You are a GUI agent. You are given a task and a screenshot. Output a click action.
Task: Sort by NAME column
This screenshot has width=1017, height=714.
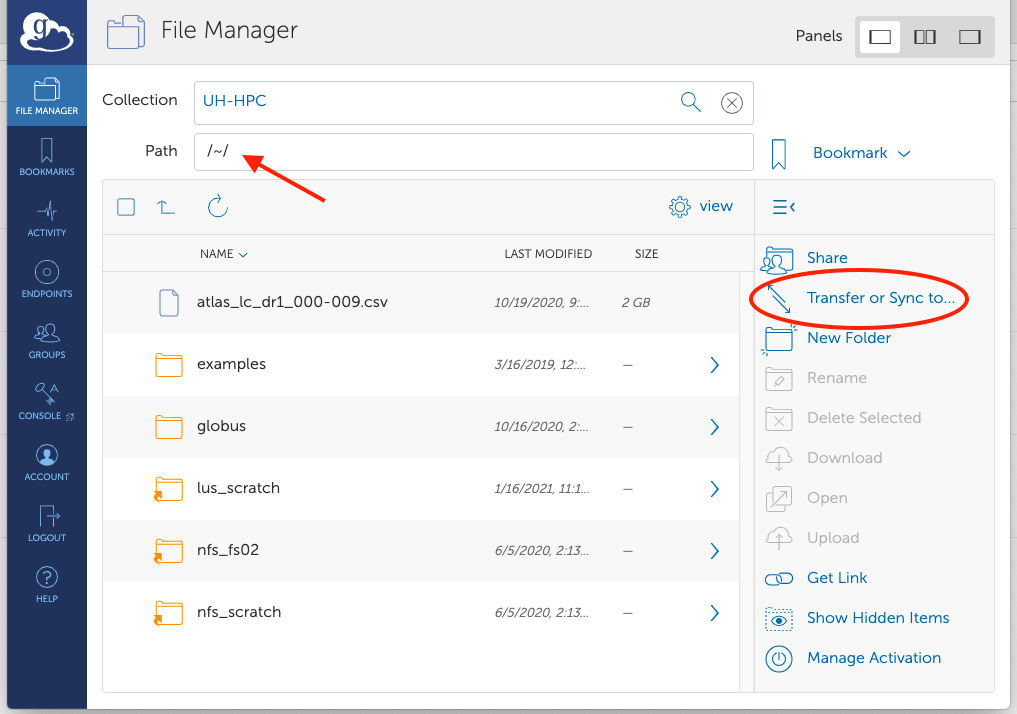pos(224,254)
